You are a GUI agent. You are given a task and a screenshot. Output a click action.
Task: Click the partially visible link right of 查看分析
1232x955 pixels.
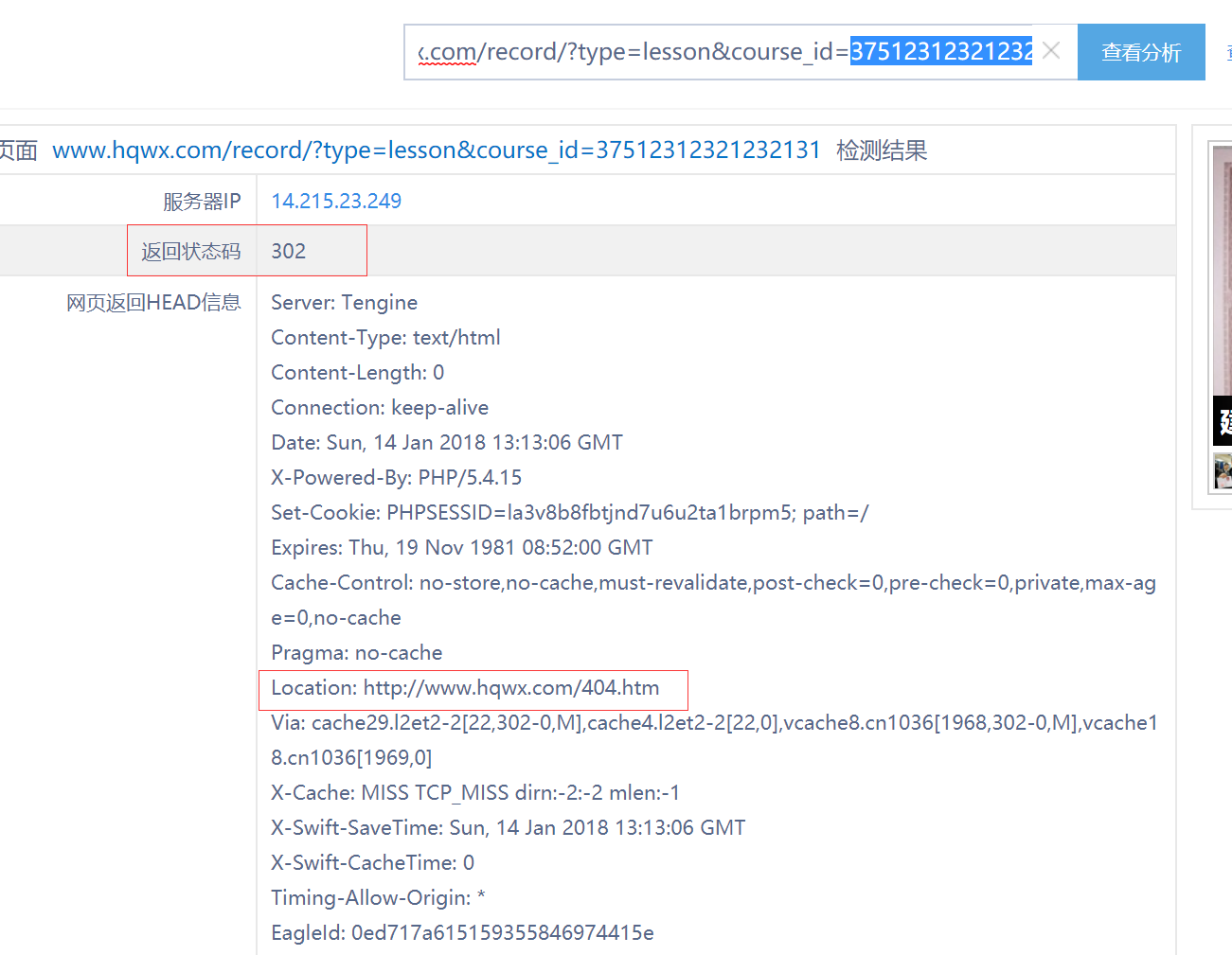coord(1228,52)
